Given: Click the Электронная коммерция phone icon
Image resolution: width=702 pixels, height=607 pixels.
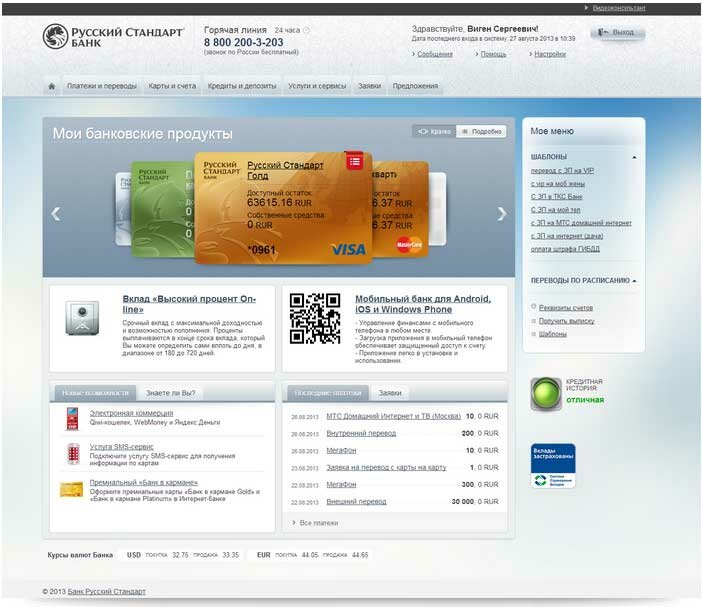Looking at the screenshot, I should click(x=72, y=419).
